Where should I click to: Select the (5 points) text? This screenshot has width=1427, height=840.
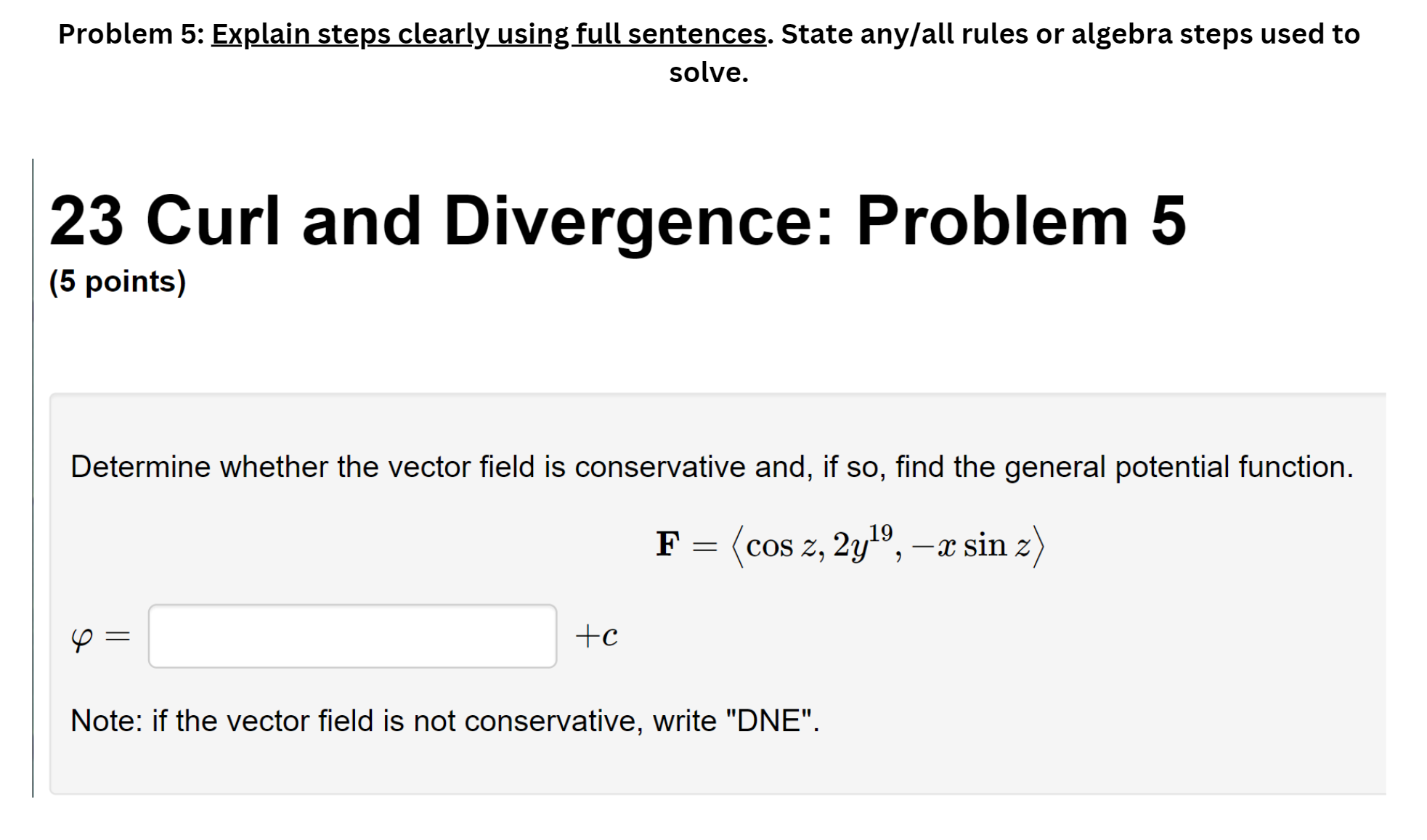click(117, 281)
